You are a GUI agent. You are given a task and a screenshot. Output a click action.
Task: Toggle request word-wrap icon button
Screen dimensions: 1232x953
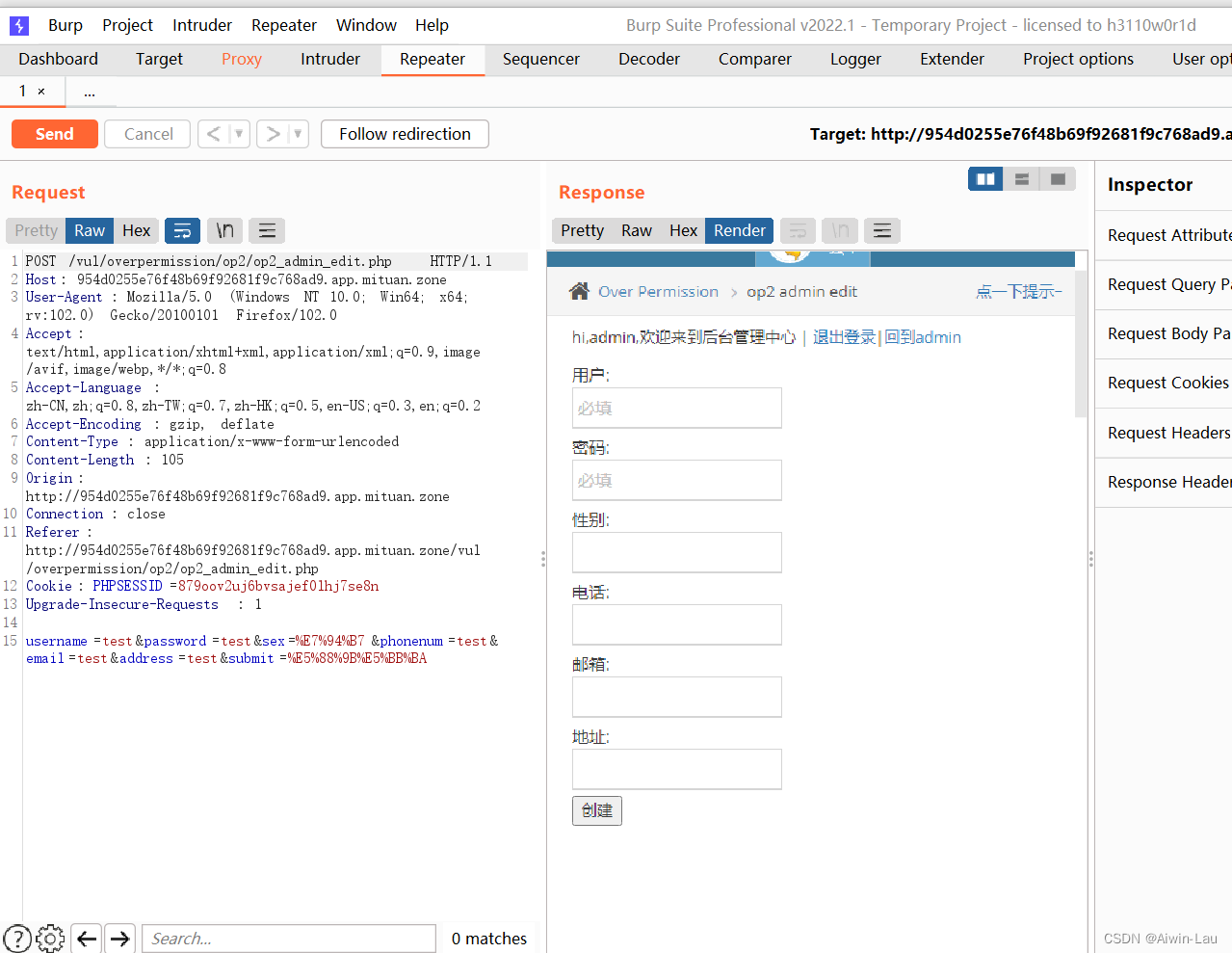pyautogui.click(x=182, y=230)
